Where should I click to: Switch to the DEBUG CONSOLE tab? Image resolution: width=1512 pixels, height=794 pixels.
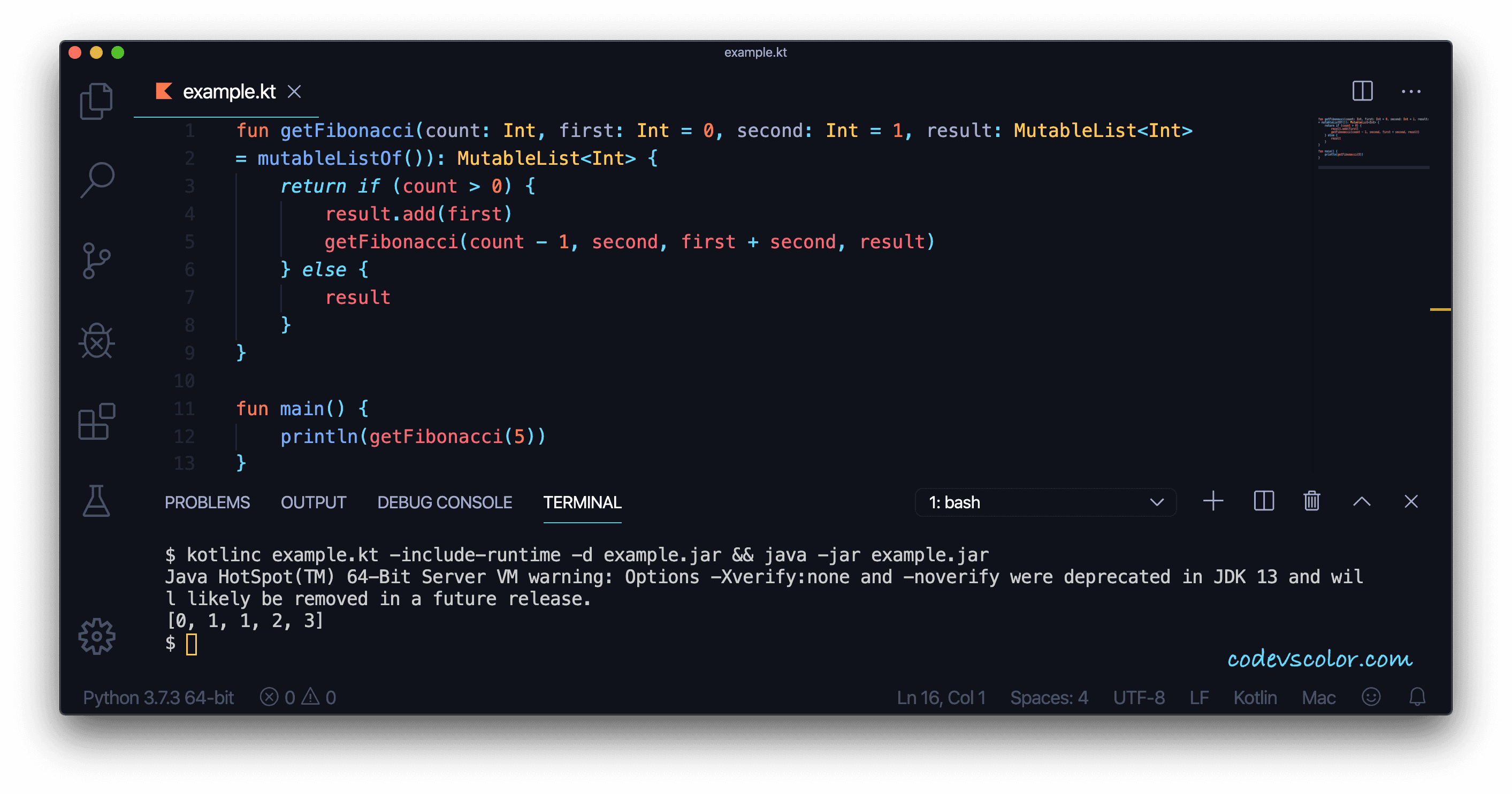coord(444,502)
